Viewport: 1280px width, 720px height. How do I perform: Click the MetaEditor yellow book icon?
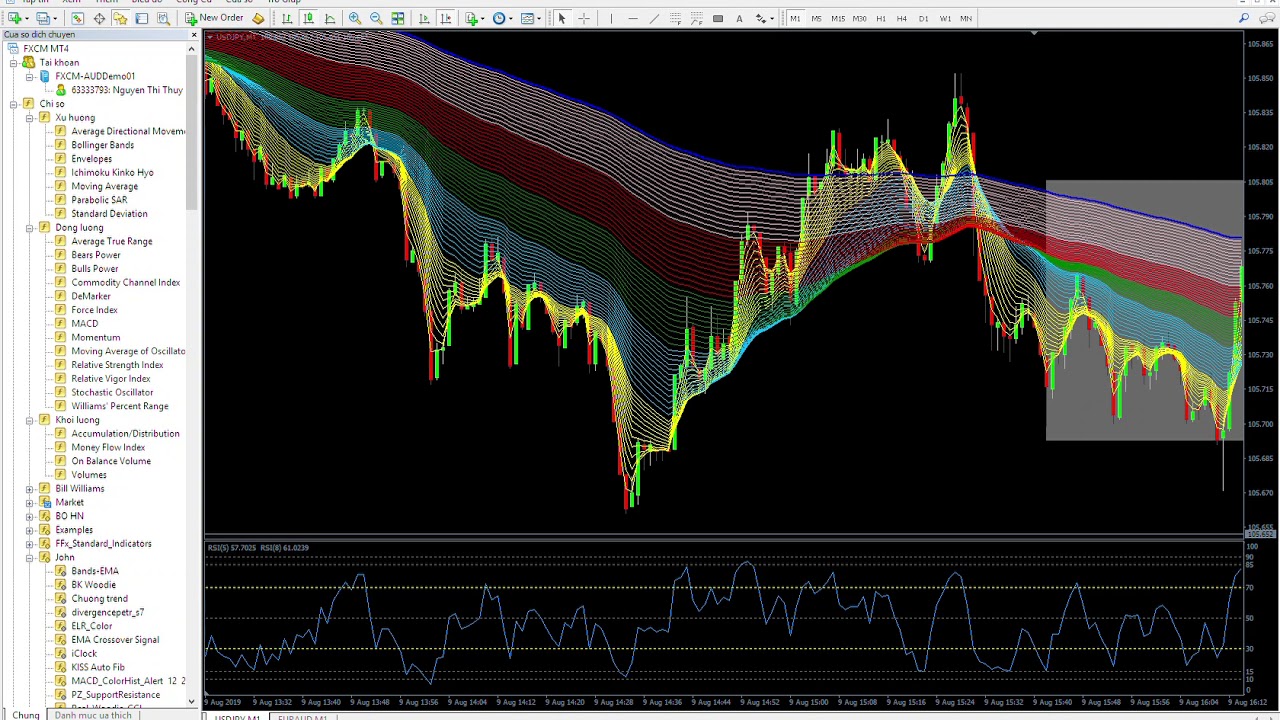pos(258,18)
